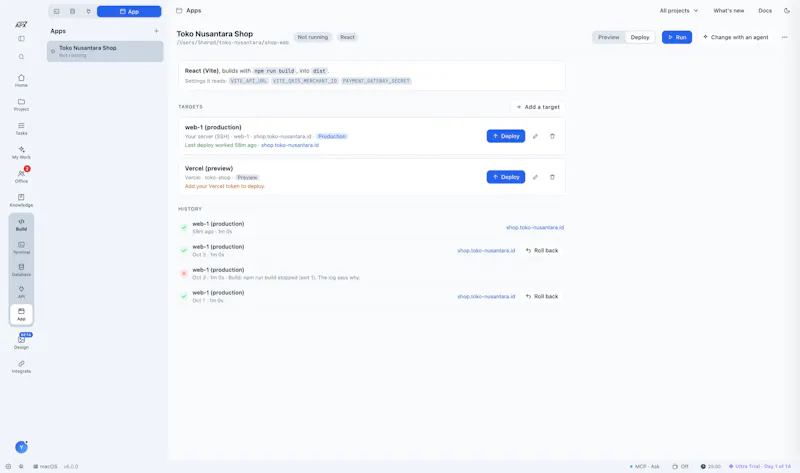Open Terminal under Build
The width and height of the screenshot is (800, 473).
(x=21, y=247)
